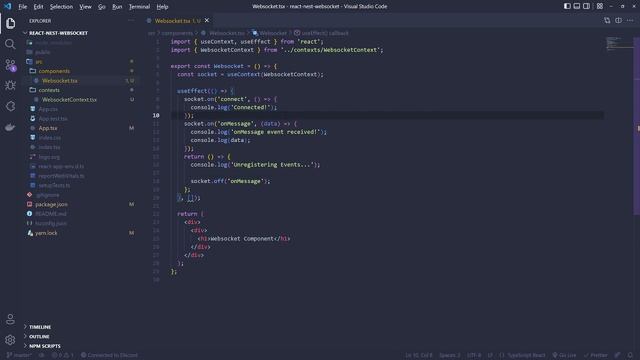Open the Accounts icon in activity bar
640x360 pixels.
pos(10,319)
